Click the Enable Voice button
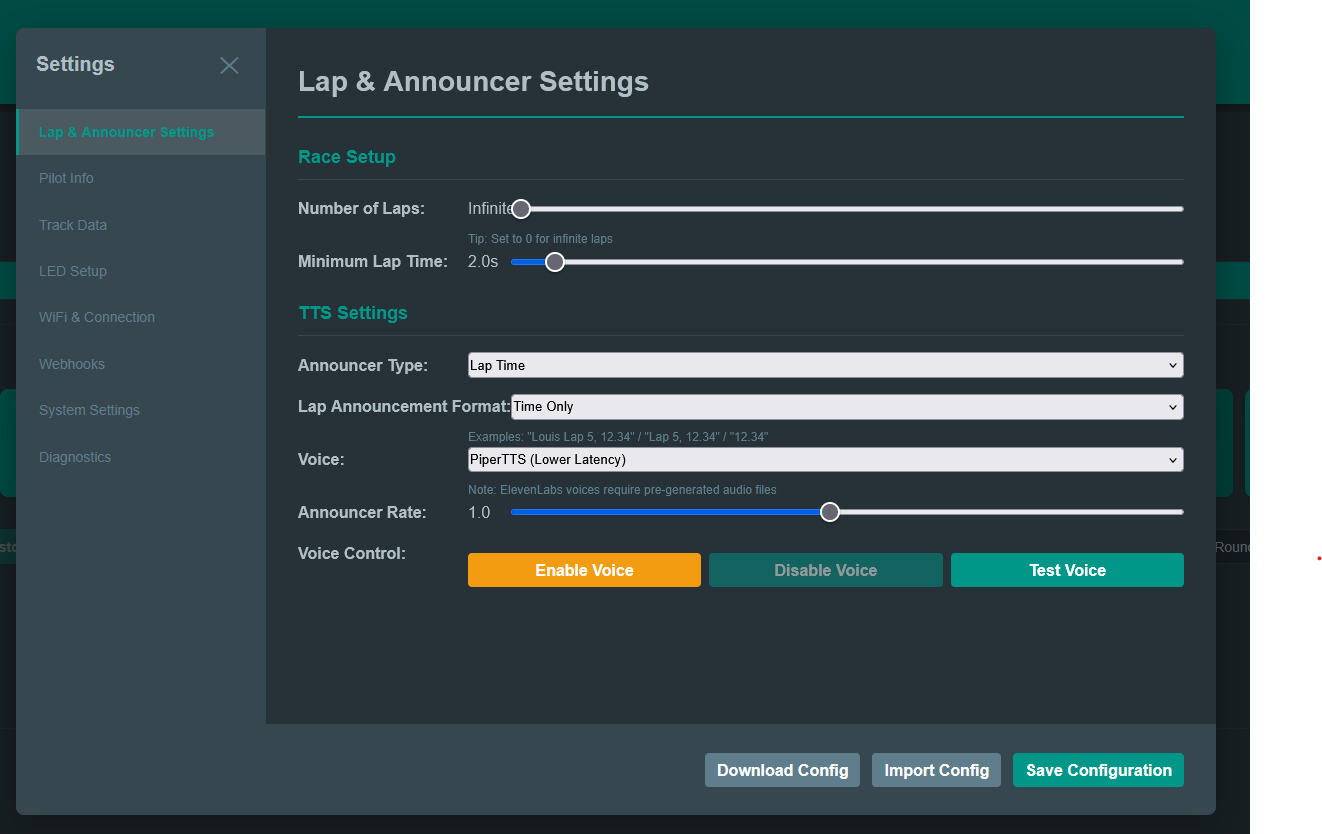This screenshot has height=834, width=1322. (x=584, y=570)
